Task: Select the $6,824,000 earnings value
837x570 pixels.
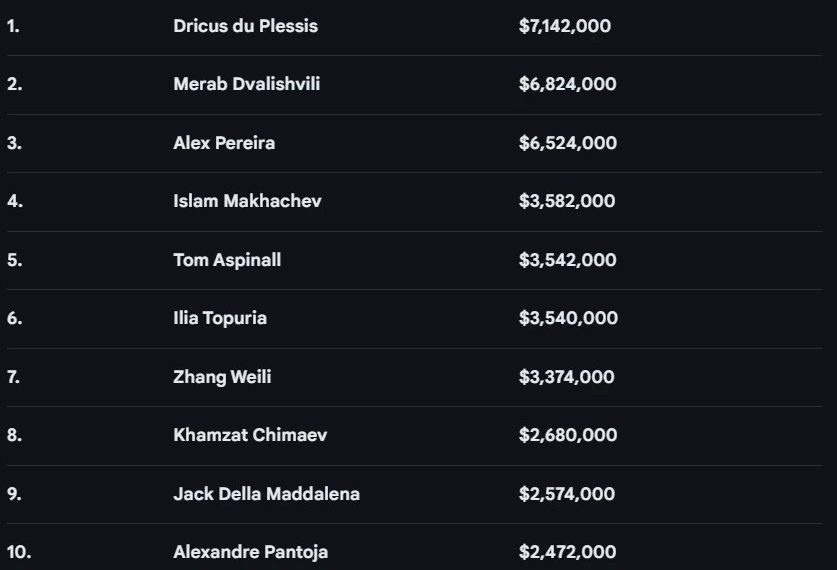Action: click(567, 84)
